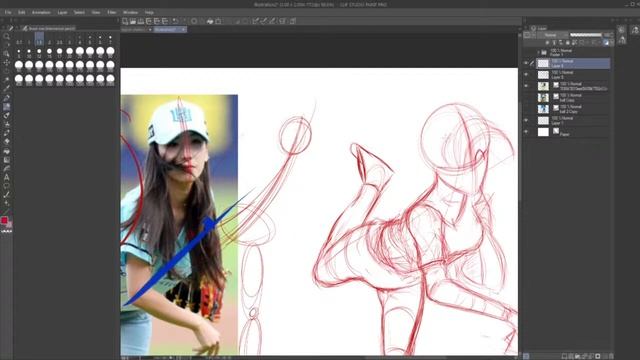The height and width of the screenshot is (360, 640).
Task: Select the Pen tool
Action: [x=6, y=98]
